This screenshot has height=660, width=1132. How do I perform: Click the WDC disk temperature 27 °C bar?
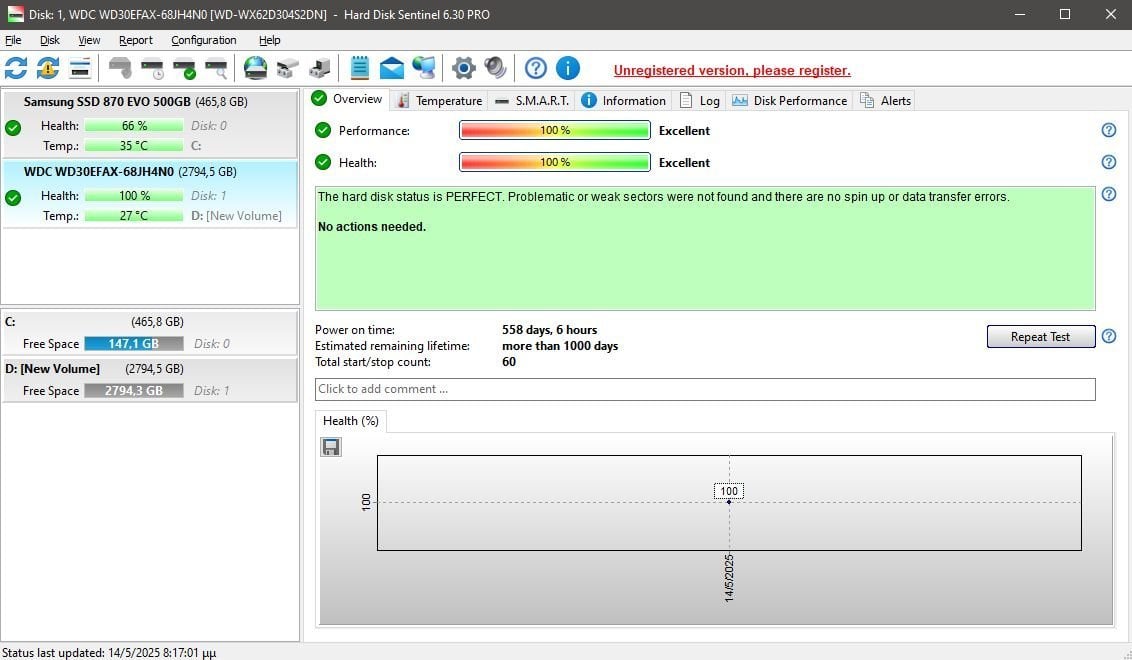point(134,216)
